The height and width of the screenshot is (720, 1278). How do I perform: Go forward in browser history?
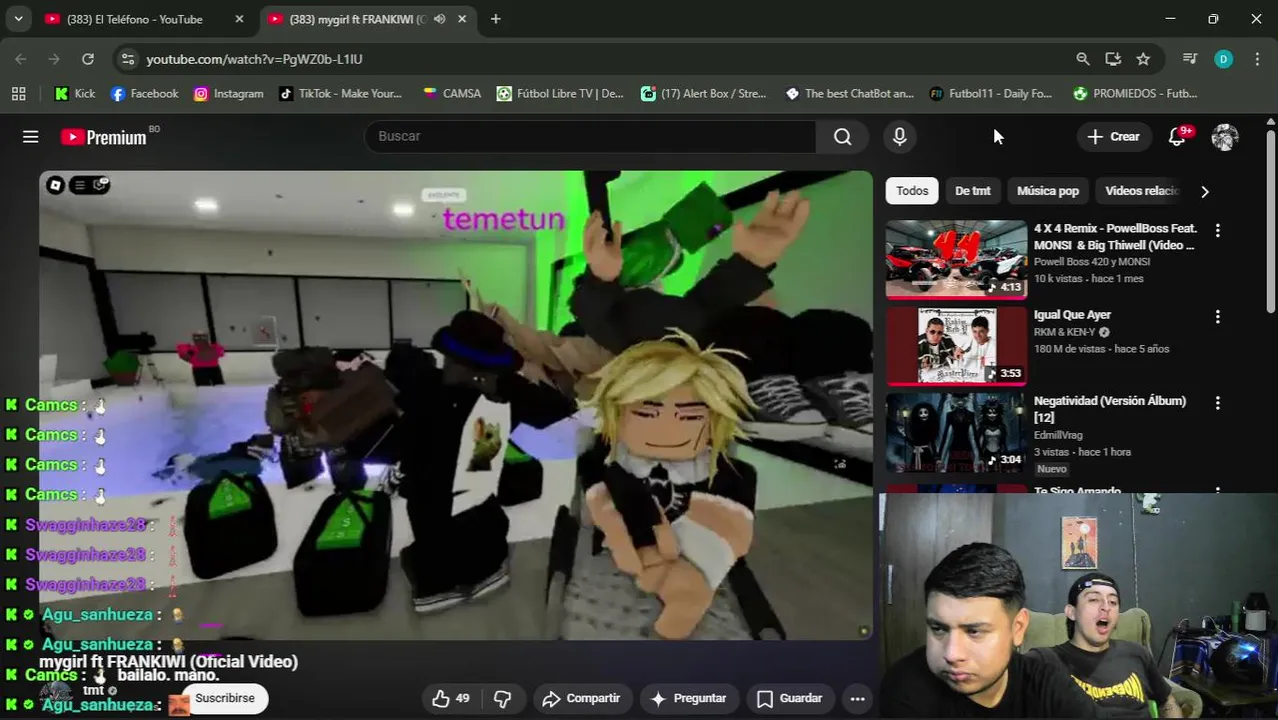(54, 59)
